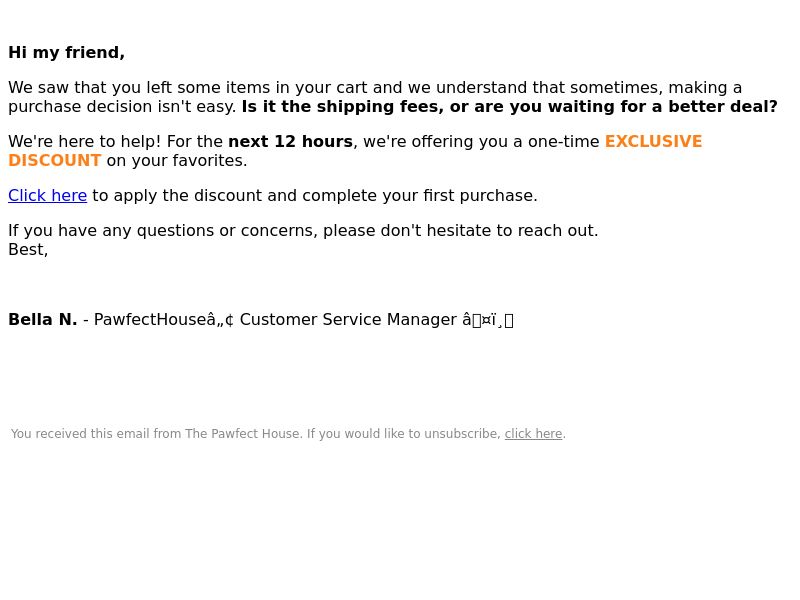Click the 'Hi my friend,' greeting
This screenshot has width=800, height=600.
pyautogui.click(x=66, y=53)
